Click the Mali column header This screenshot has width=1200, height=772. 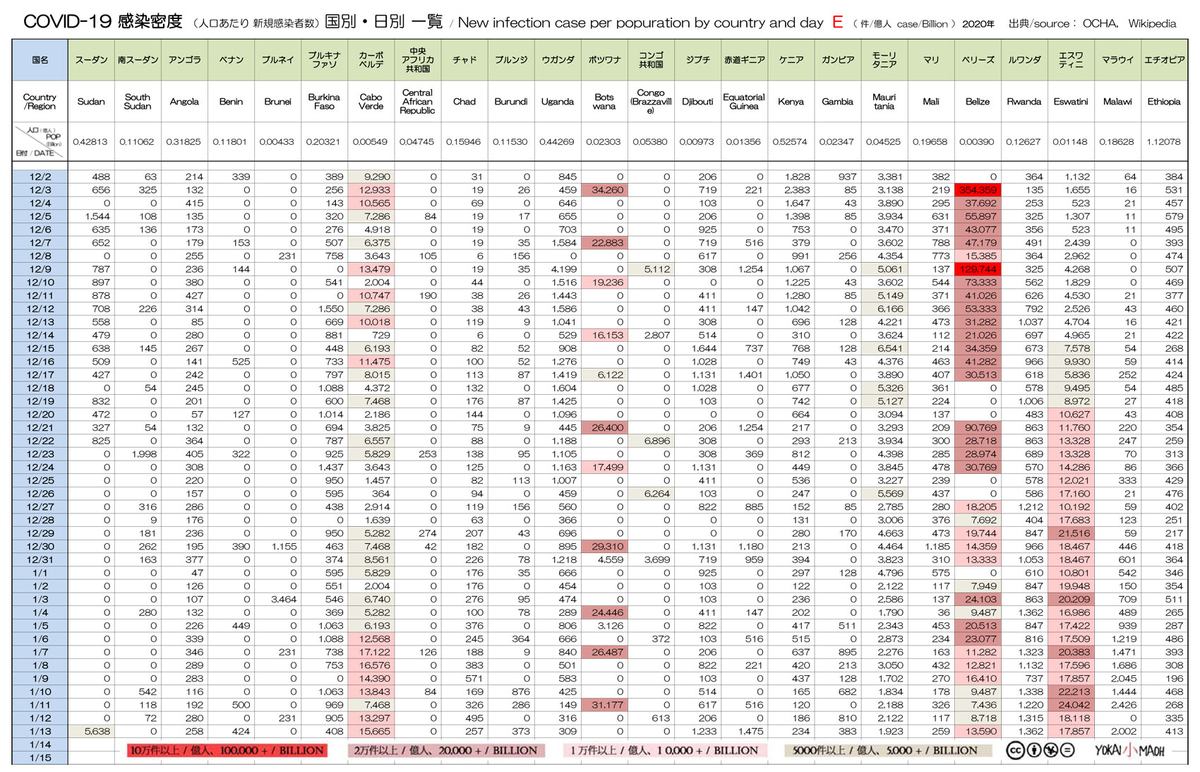click(x=931, y=102)
